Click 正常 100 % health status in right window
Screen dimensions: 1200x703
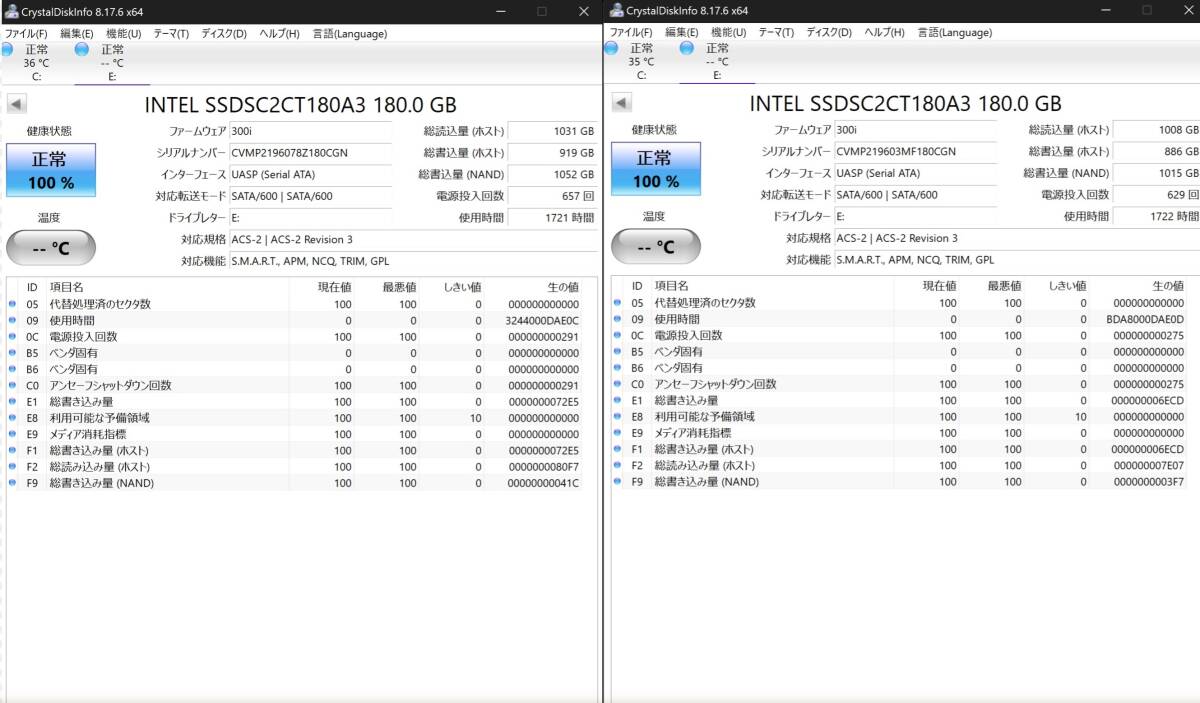655,170
